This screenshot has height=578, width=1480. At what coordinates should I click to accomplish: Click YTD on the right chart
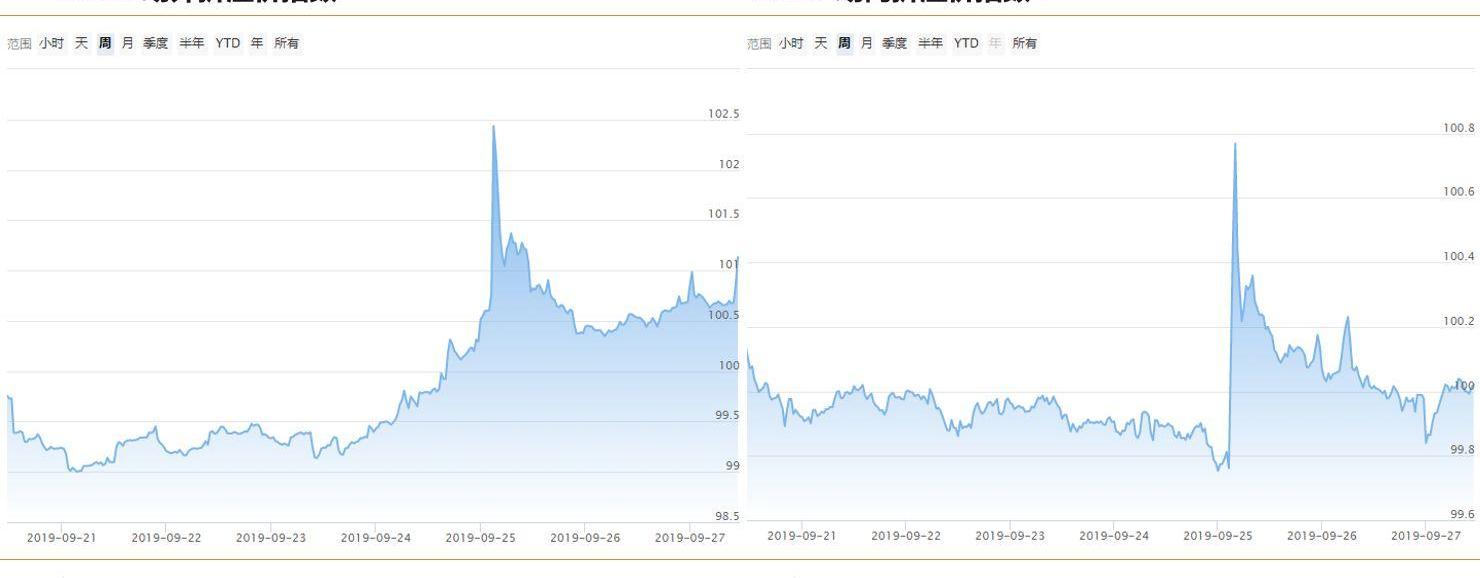click(x=967, y=43)
